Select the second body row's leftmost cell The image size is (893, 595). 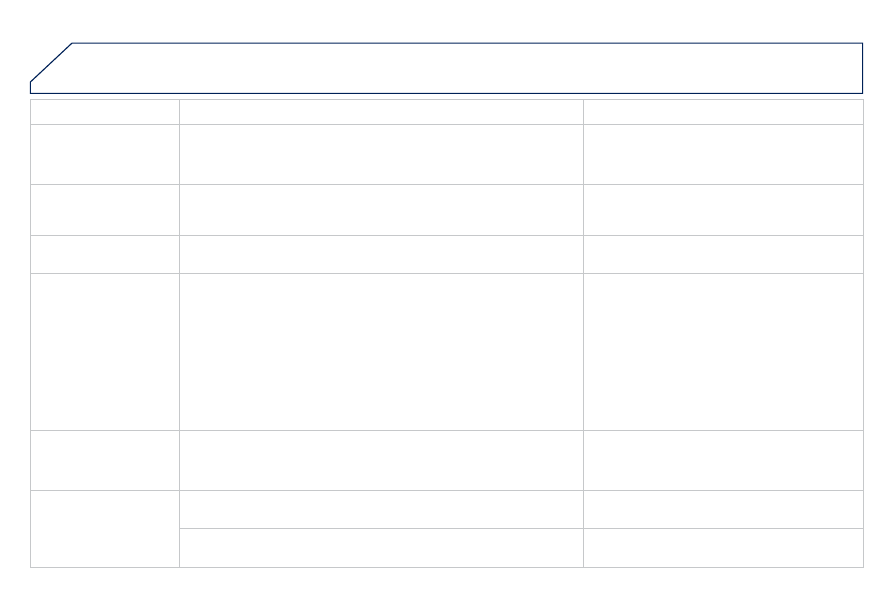coord(105,210)
